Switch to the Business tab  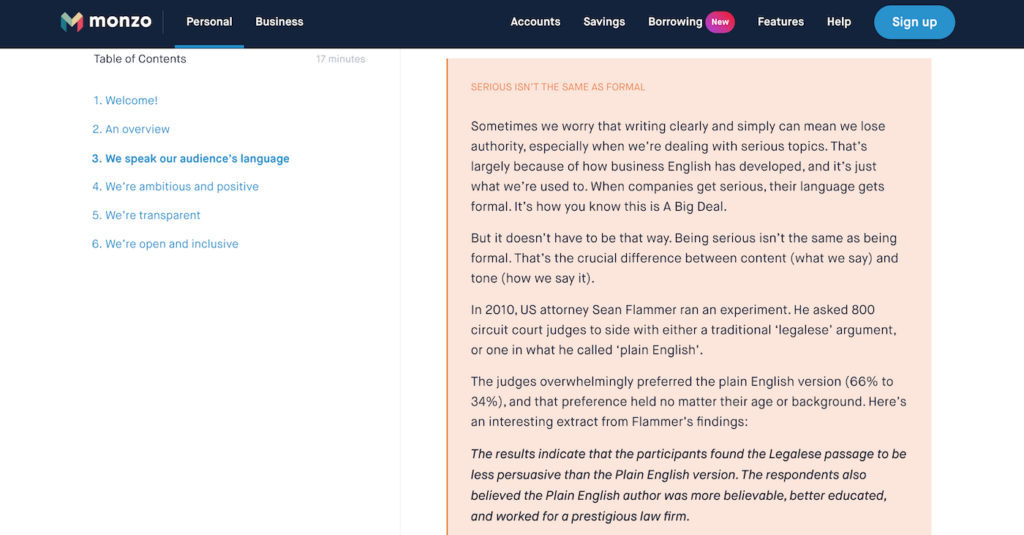279,22
